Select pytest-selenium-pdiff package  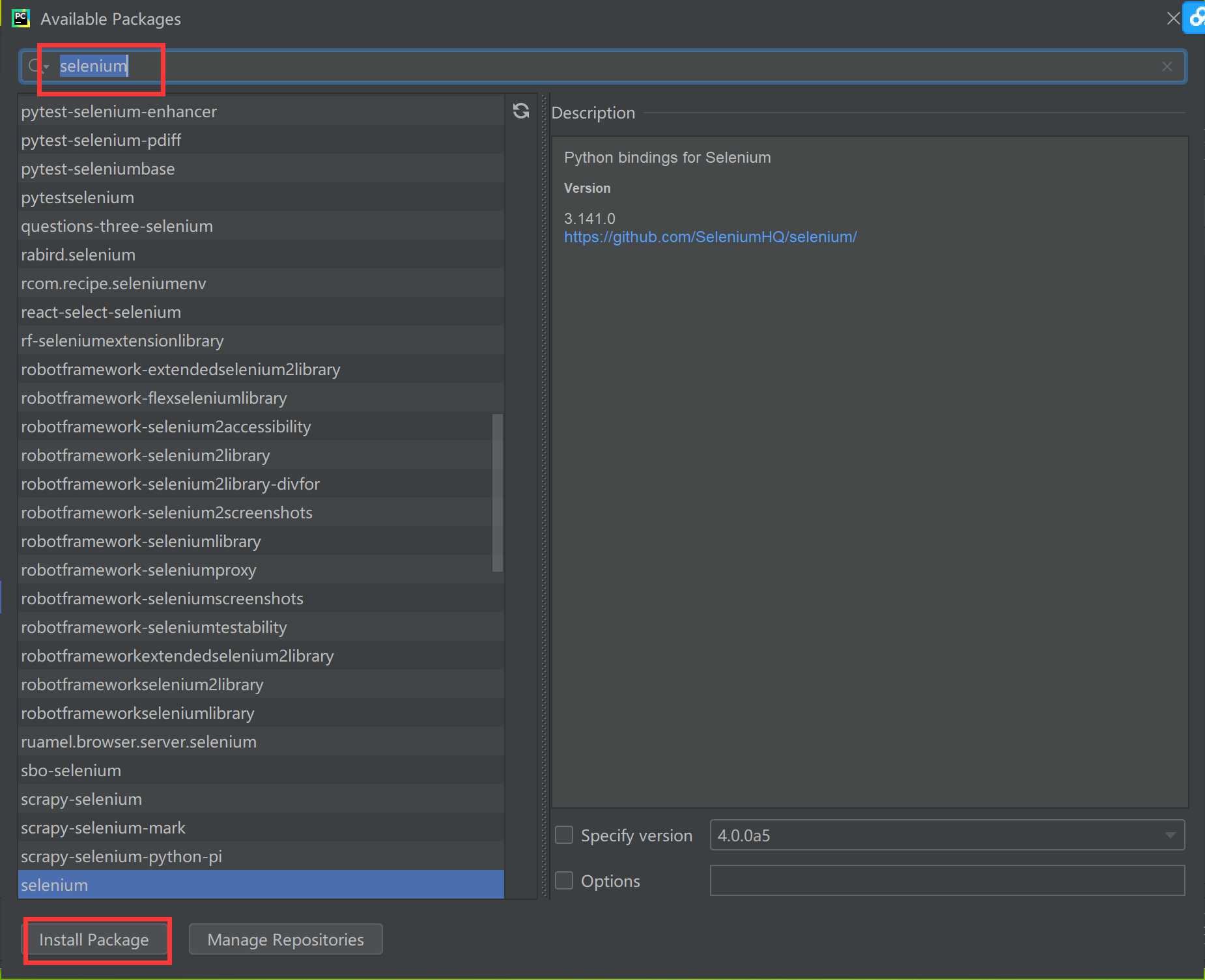261,140
